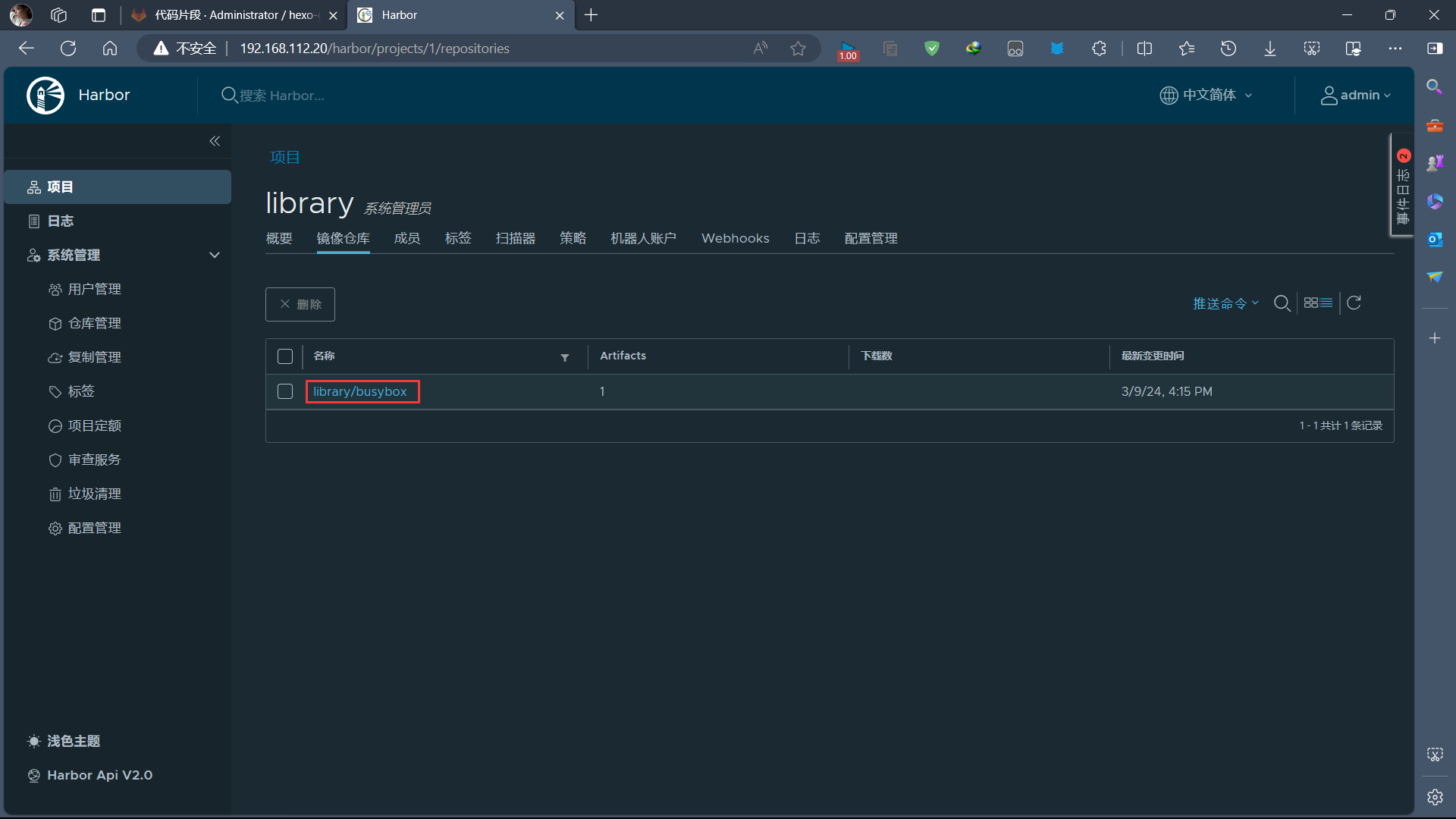Screen dimensions: 1456x819
Task: Open Harbor Api V2.0 link
Action: [x=90, y=775]
